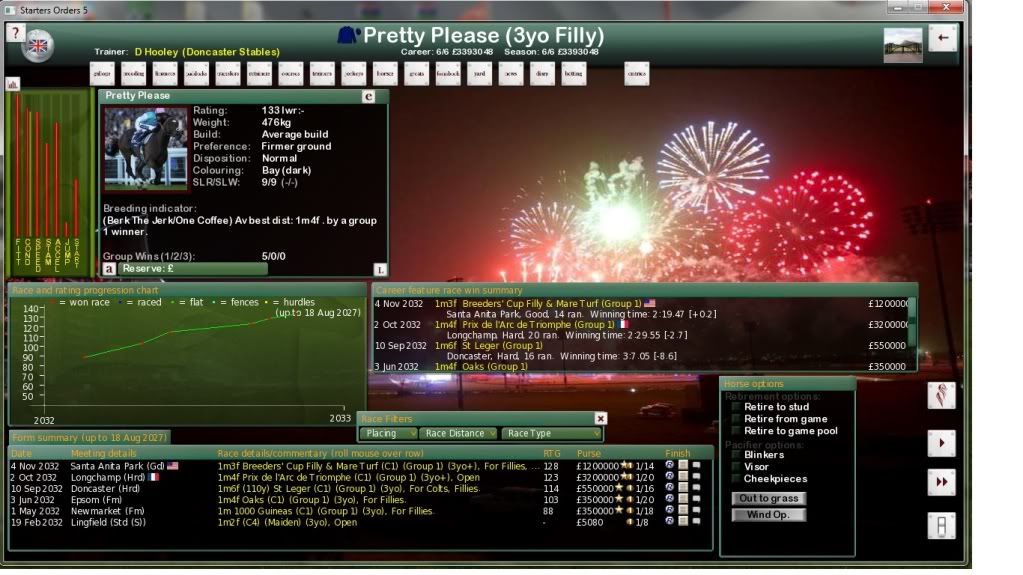Check Retire from game option
The image size is (1023, 575).
click(x=736, y=418)
